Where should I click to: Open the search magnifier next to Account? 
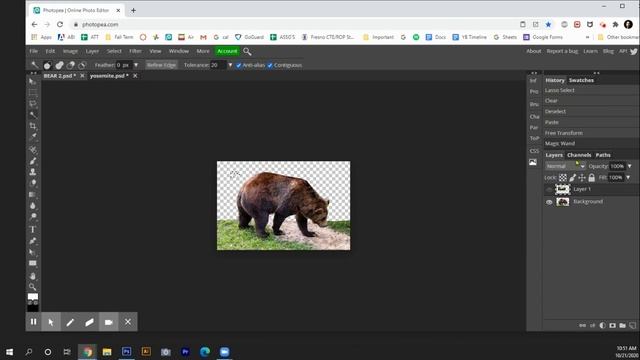tap(247, 51)
